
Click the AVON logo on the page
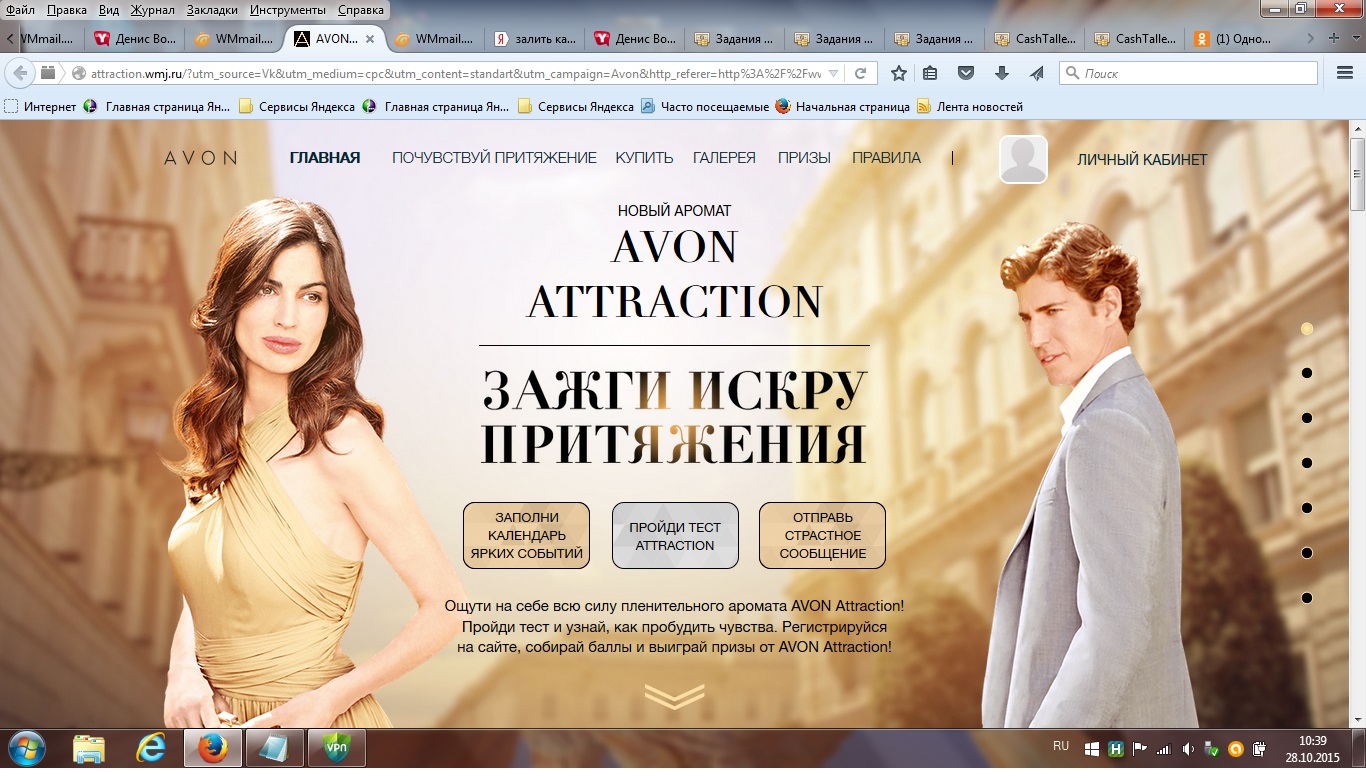[201, 158]
